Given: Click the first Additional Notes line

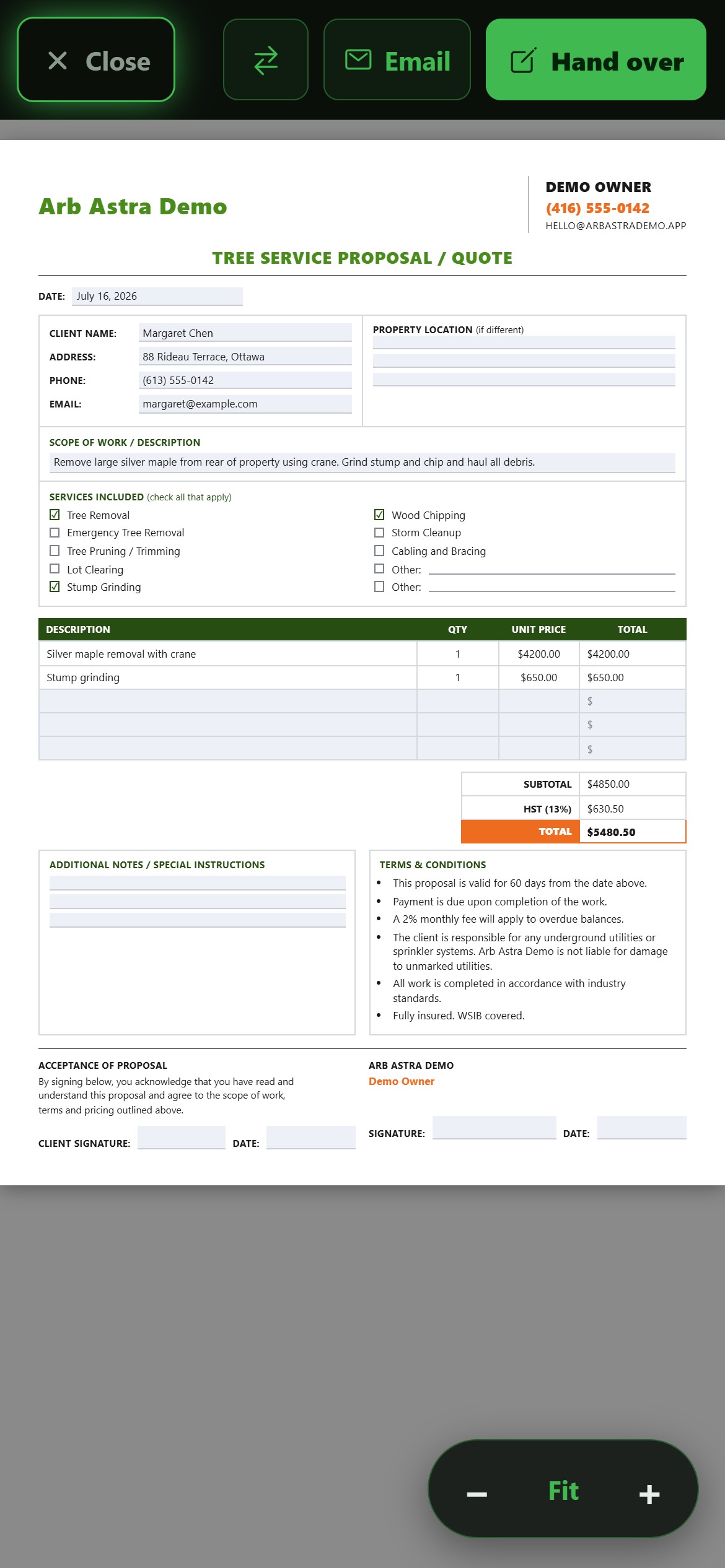Looking at the screenshot, I should click(198, 882).
